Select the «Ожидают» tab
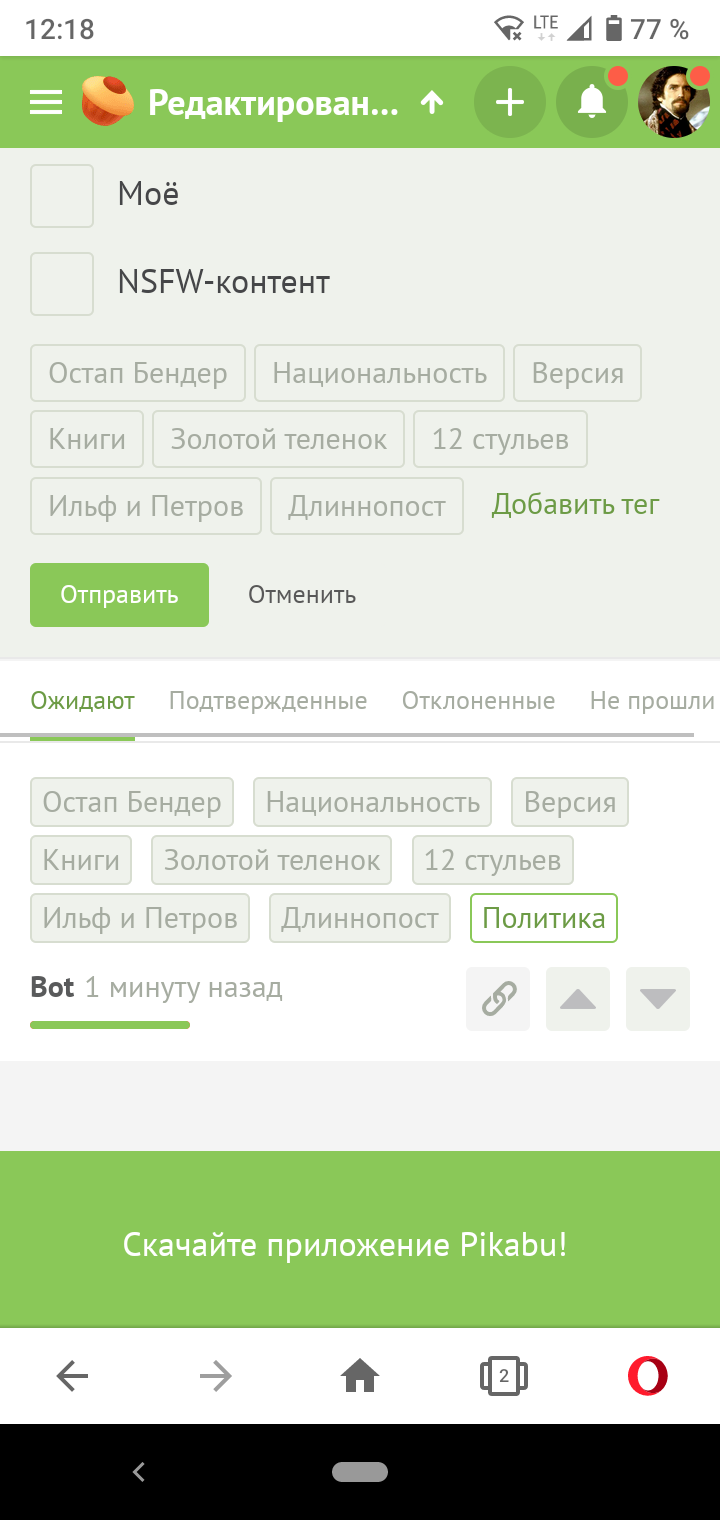 82,701
